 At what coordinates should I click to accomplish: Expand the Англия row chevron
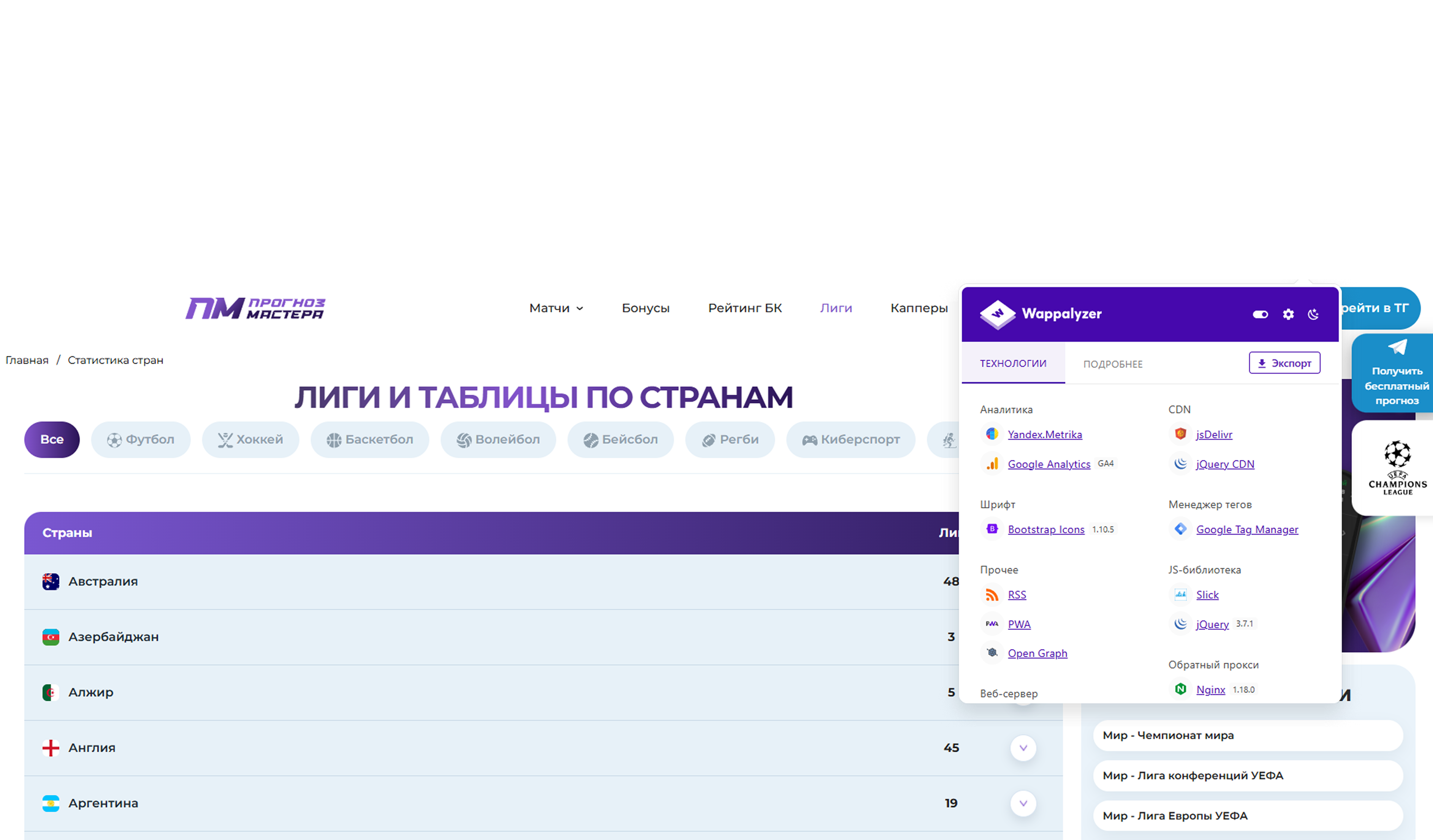(1023, 748)
